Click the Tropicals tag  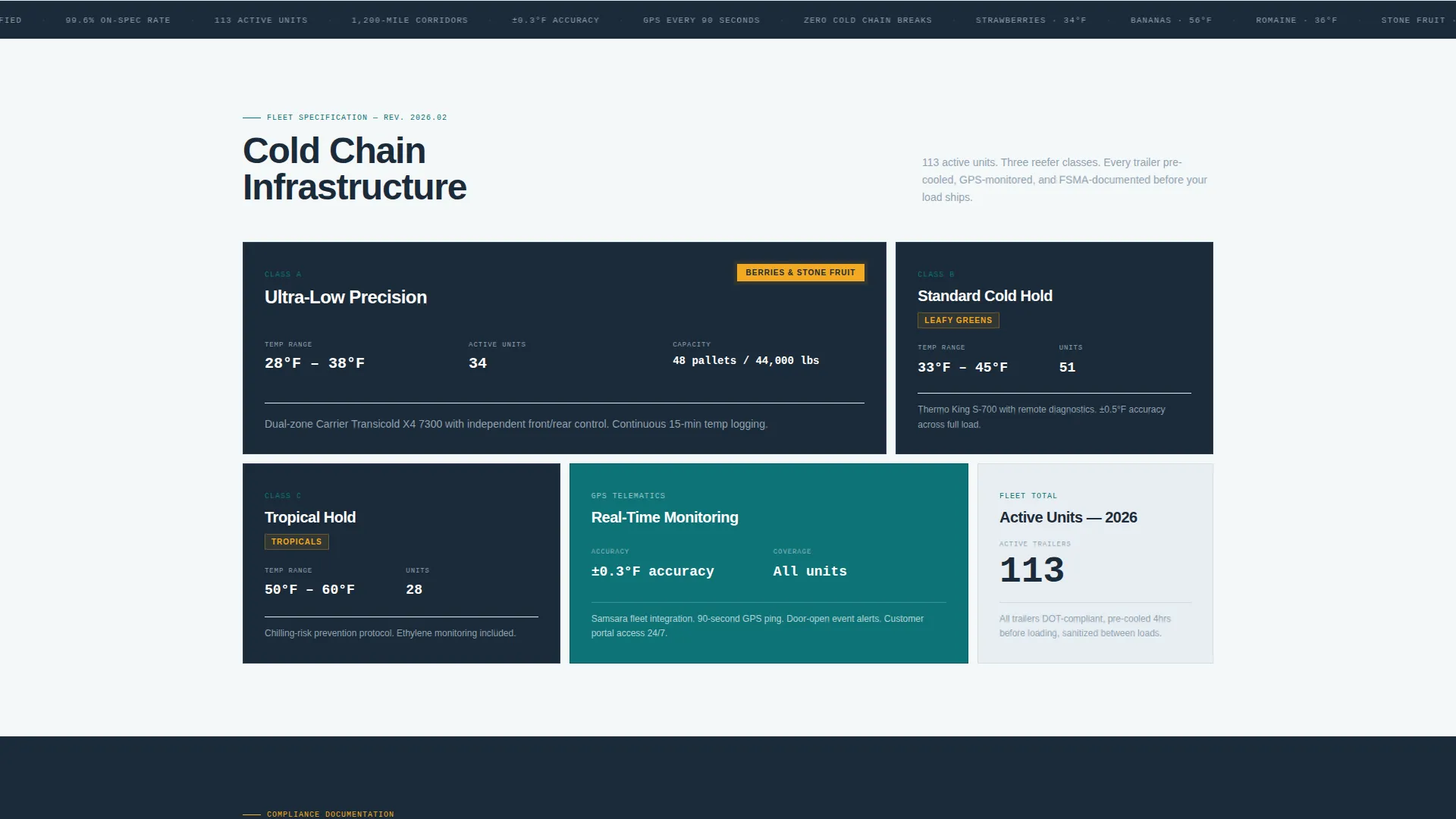[x=297, y=541]
